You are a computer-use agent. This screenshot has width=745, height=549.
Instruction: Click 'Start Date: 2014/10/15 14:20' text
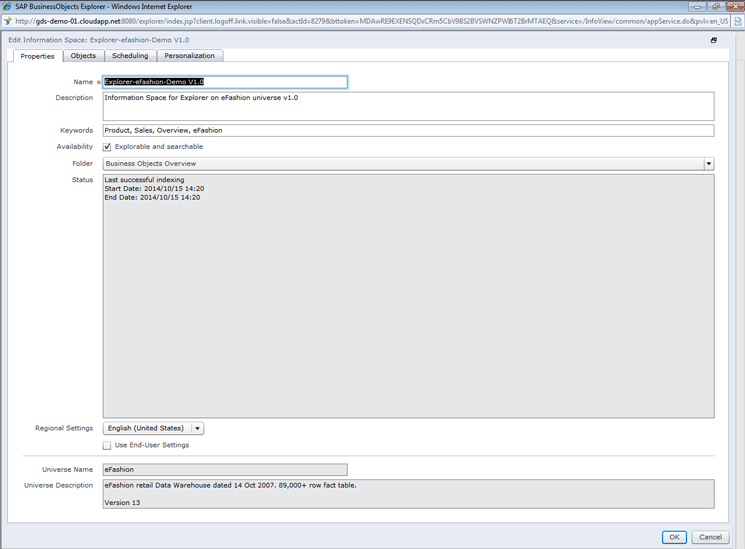154,189
